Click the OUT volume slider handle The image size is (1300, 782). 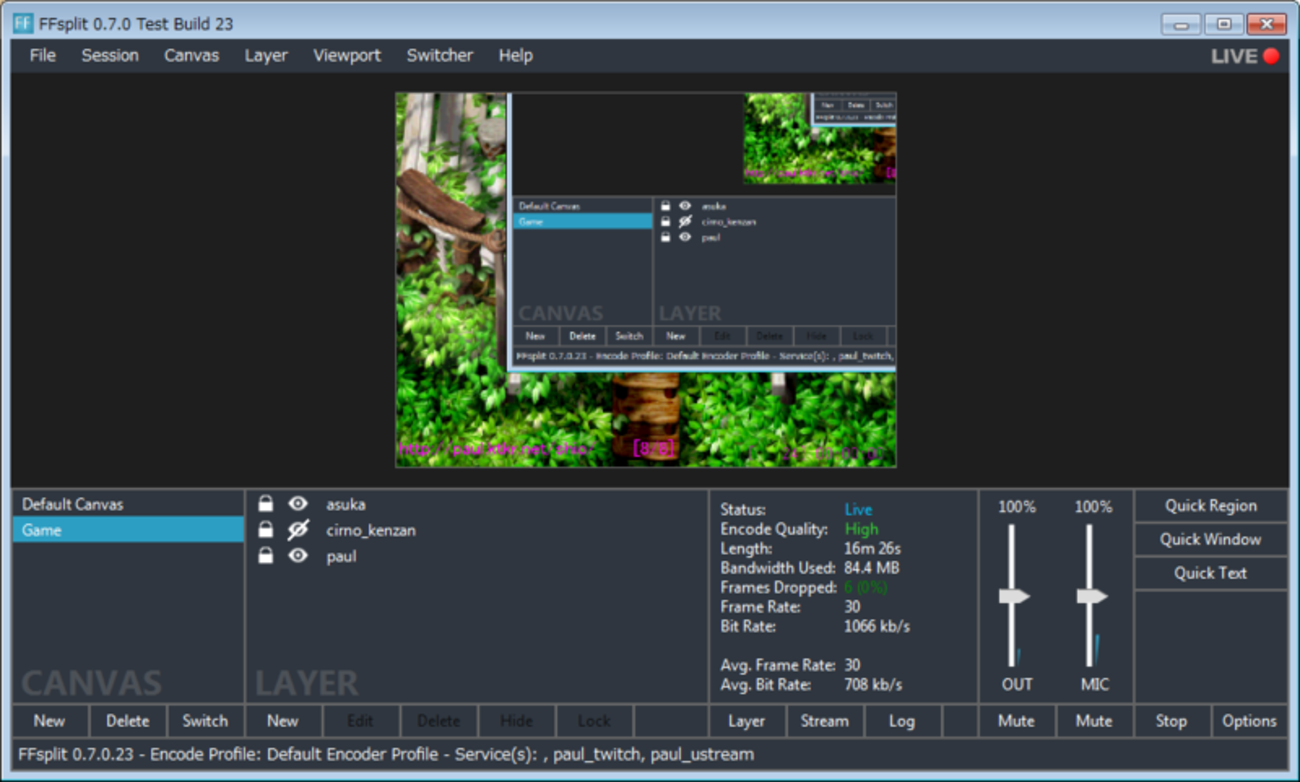tap(1014, 597)
